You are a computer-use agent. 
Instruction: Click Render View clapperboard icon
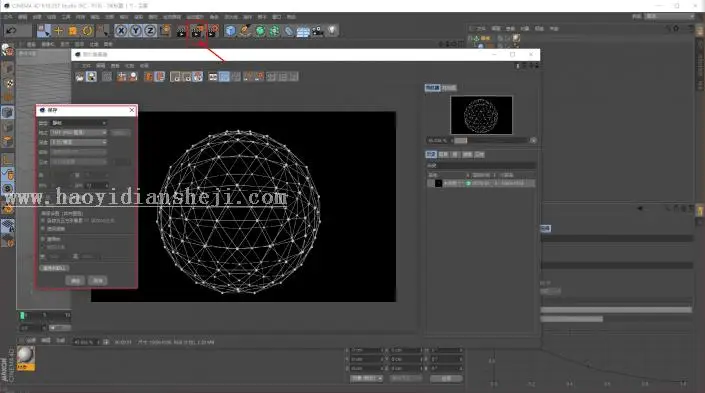point(182,31)
